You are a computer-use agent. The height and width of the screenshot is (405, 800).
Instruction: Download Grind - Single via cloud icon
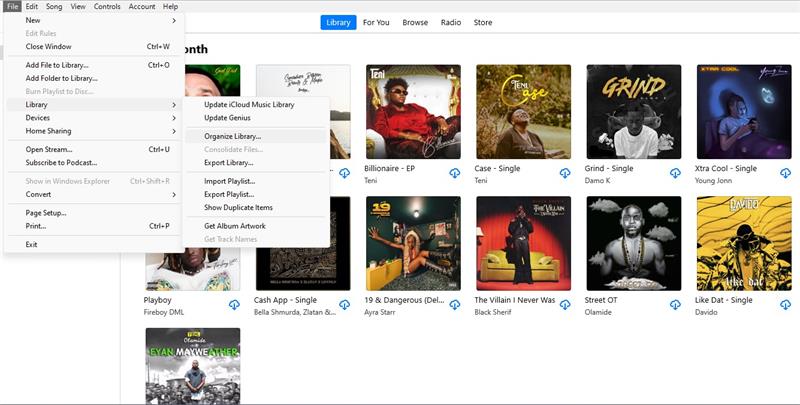pos(675,173)
